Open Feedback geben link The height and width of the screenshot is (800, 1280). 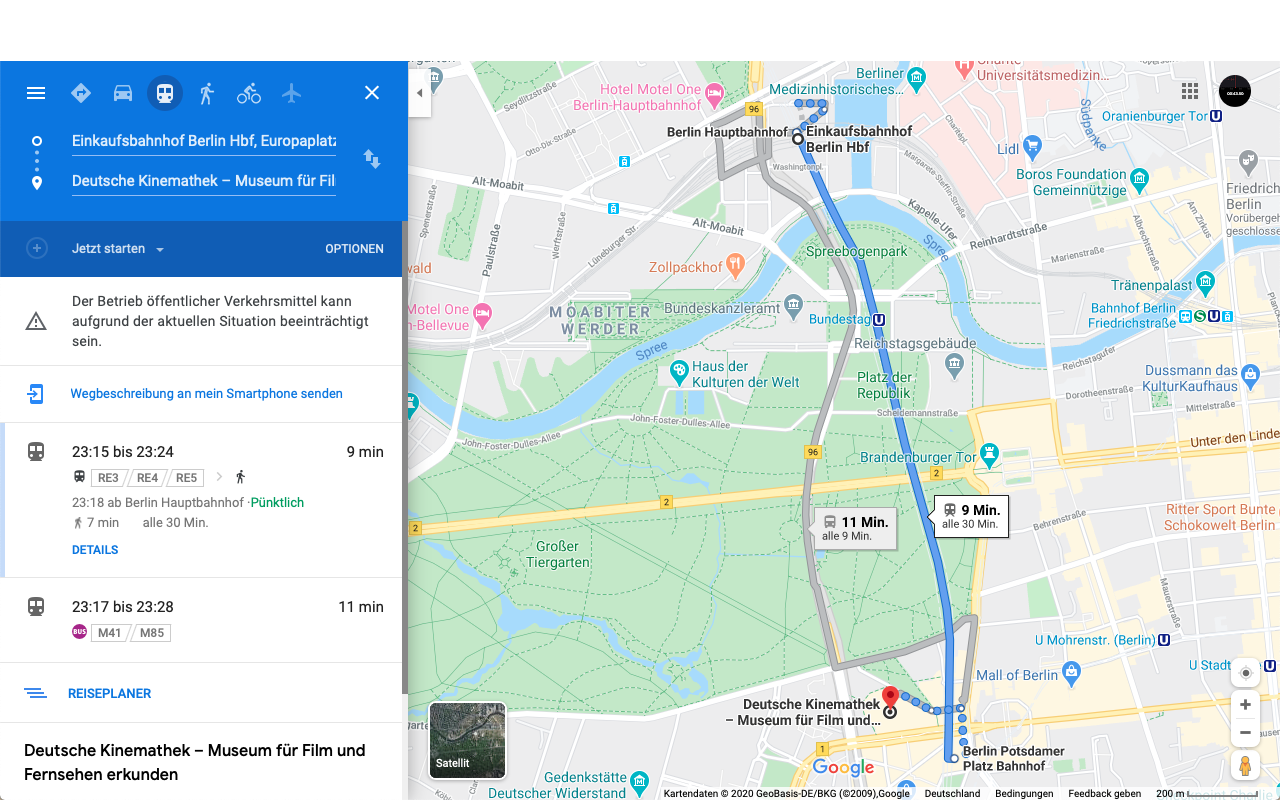pos(1104,793)
